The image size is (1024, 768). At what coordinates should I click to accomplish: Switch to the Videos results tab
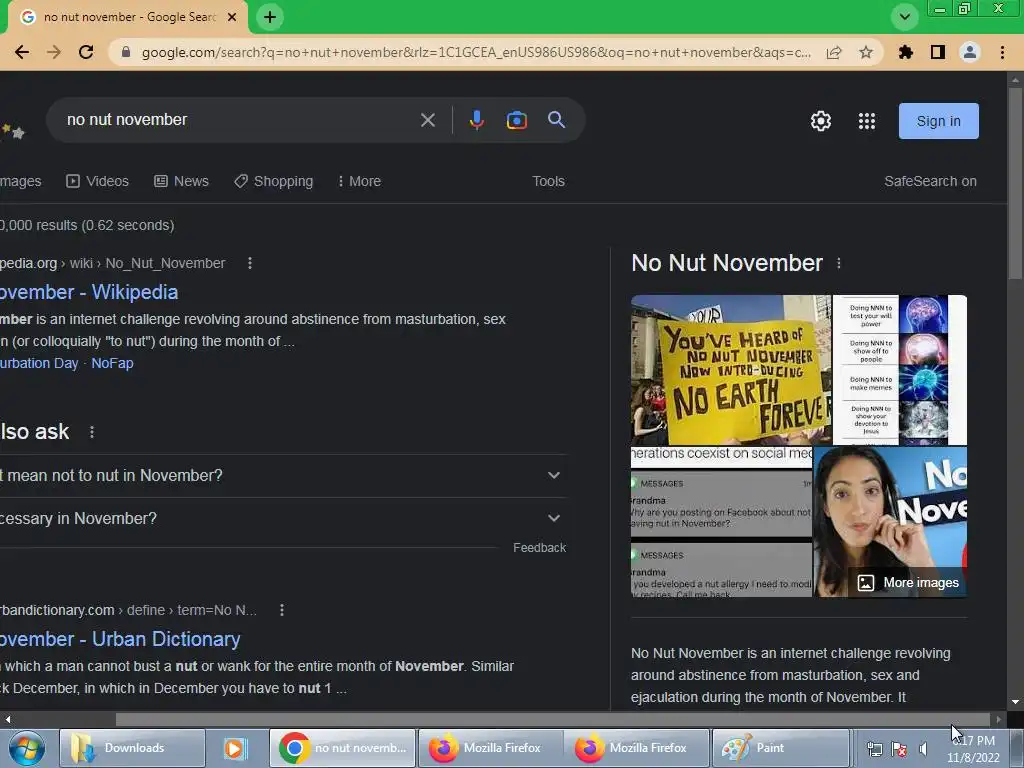[x=97, y=181]
